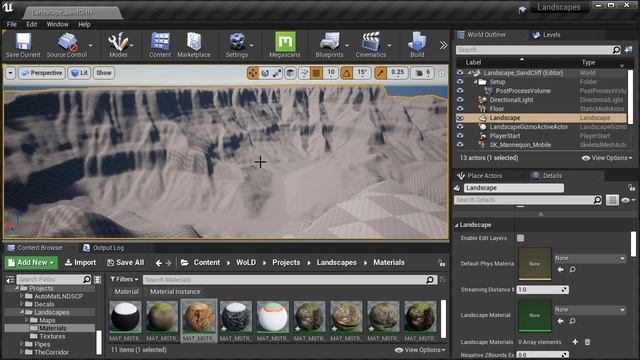Hide the Floor actor via eye icon
The image size is (640, 360).
460,109
